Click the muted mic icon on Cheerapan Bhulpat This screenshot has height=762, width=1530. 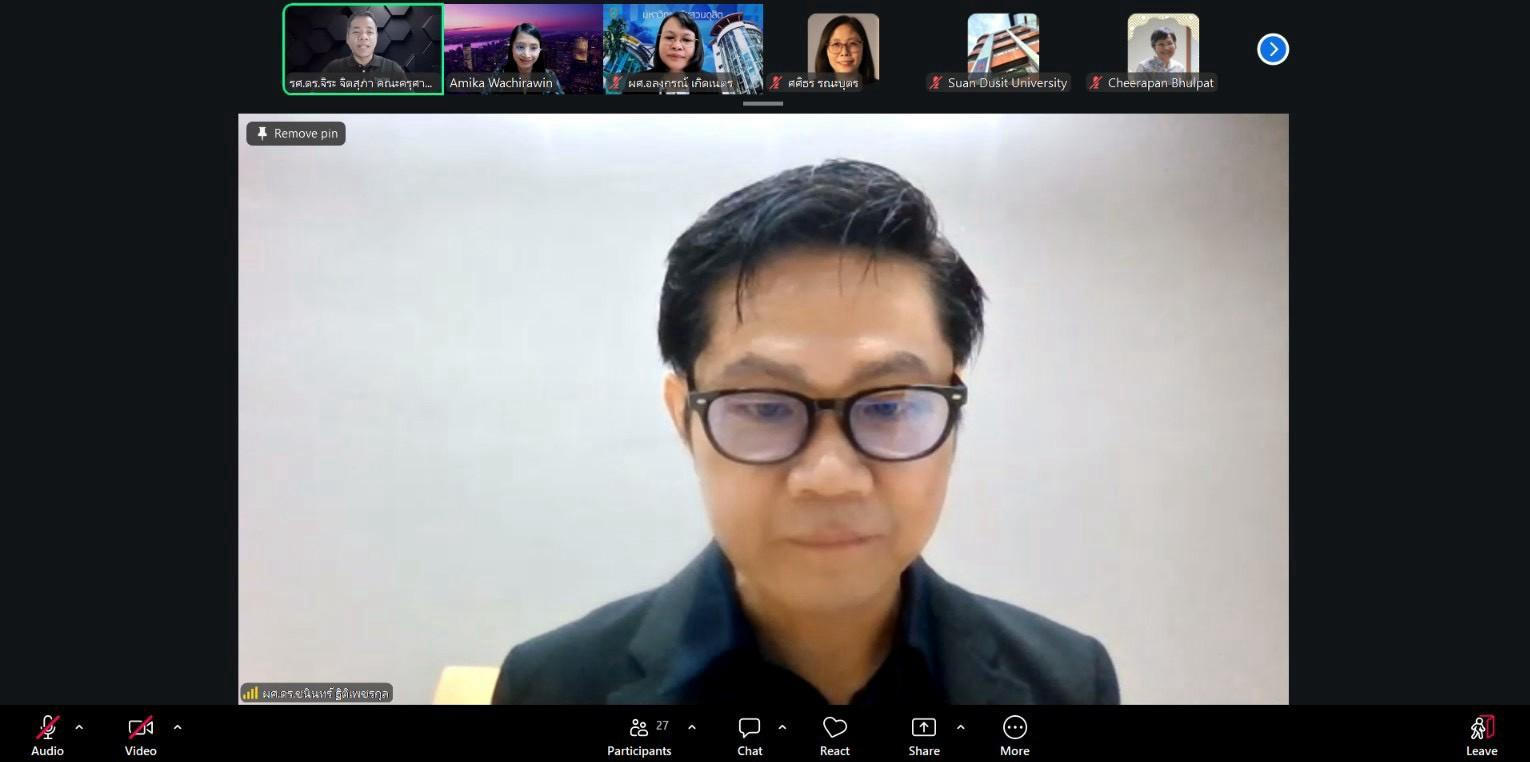coord(1096,83)
